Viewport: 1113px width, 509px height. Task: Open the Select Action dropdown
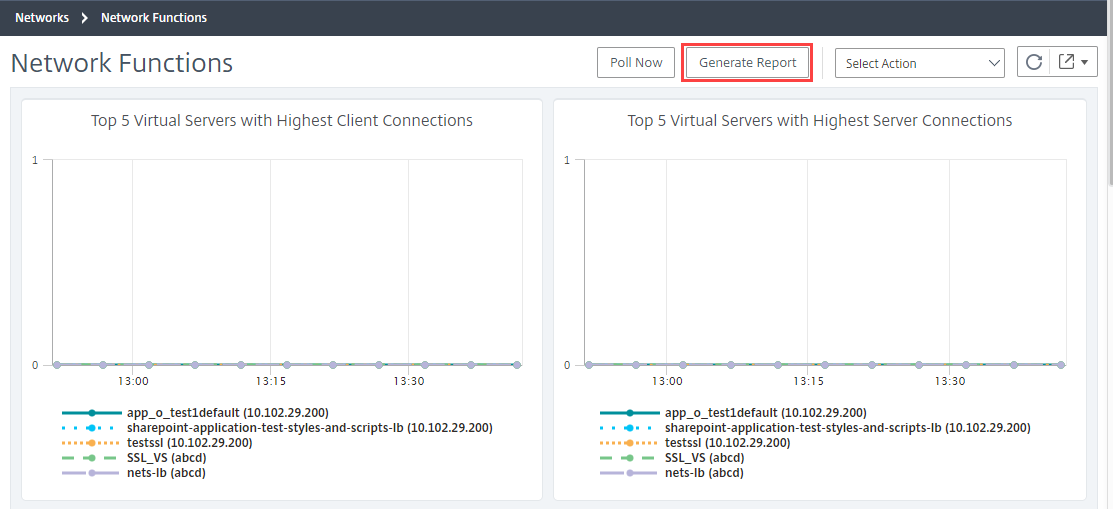pos(920,63)
